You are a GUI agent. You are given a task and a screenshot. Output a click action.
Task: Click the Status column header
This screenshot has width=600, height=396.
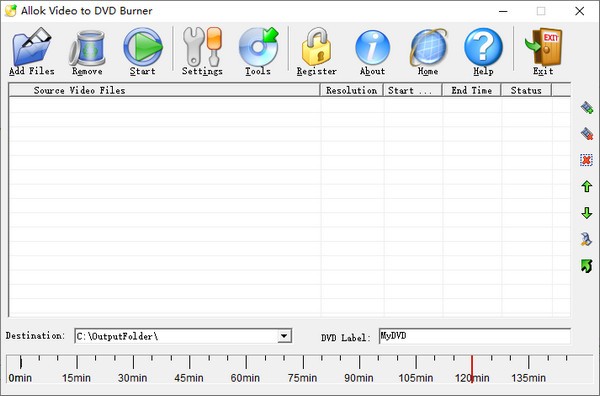click(526, 90)
